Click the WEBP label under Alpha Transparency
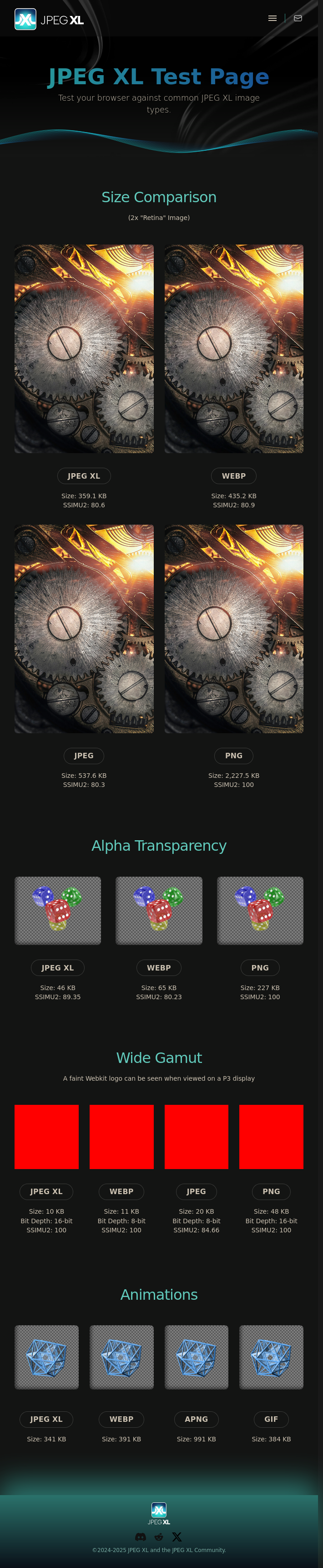Viewport: 323px width, 1568px height. [x=159, y=968]
